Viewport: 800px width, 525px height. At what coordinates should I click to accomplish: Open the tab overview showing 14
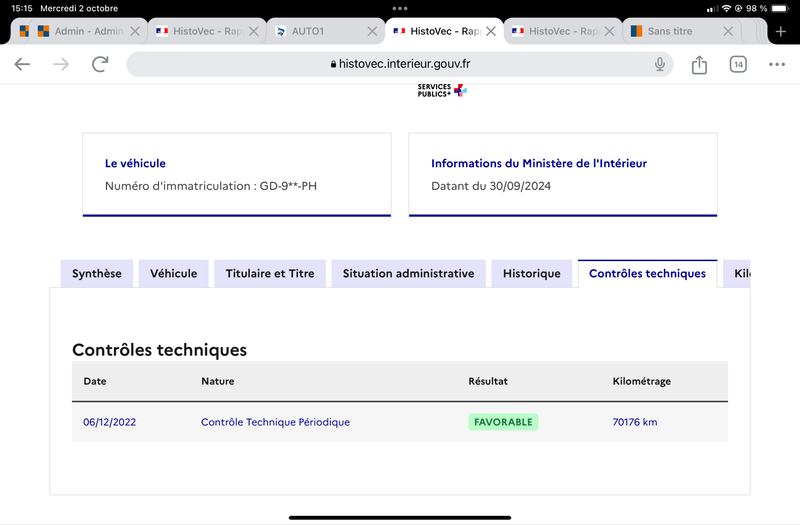tap(738, 64)
